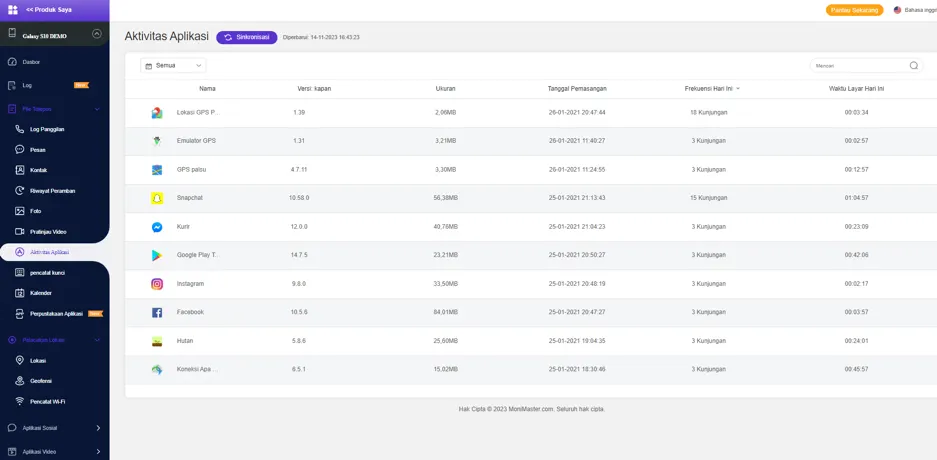Click the Snapchat app icon
The height and width of the screenshot is (460, 937).
point(157,198)
